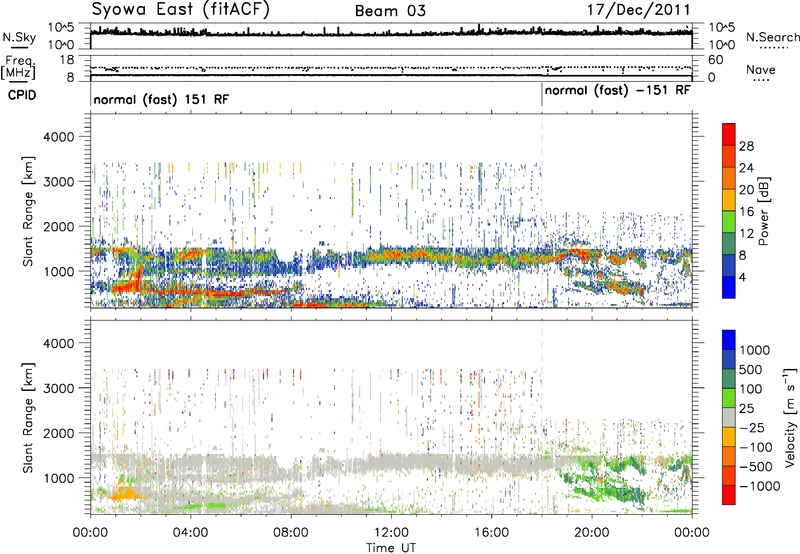The image size is (800, 554).
Task: Click the '-1000' tick on the Velocity scale
Action: [x=760, y=486]
